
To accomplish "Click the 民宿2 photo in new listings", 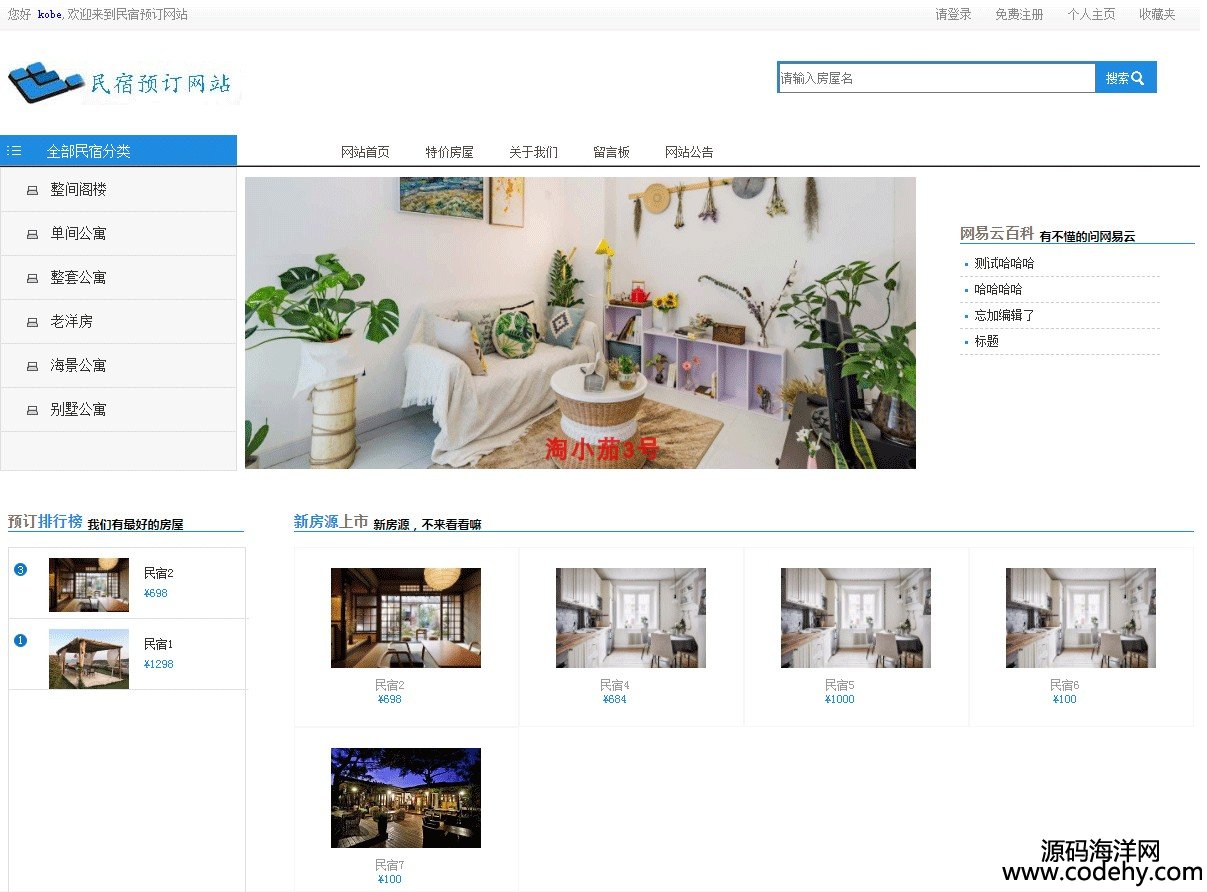I will [x=406, y=618].
